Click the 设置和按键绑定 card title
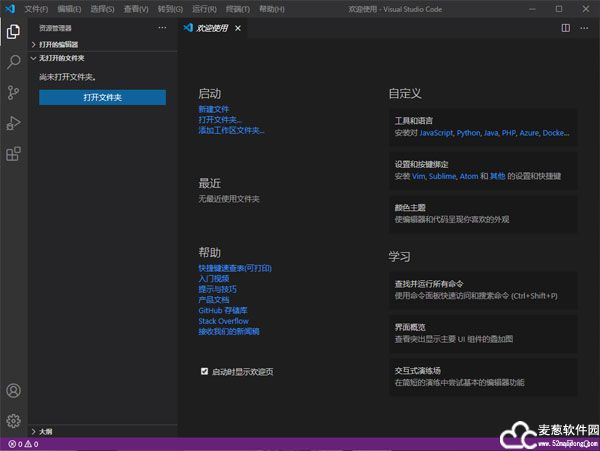 coord(421,164)
